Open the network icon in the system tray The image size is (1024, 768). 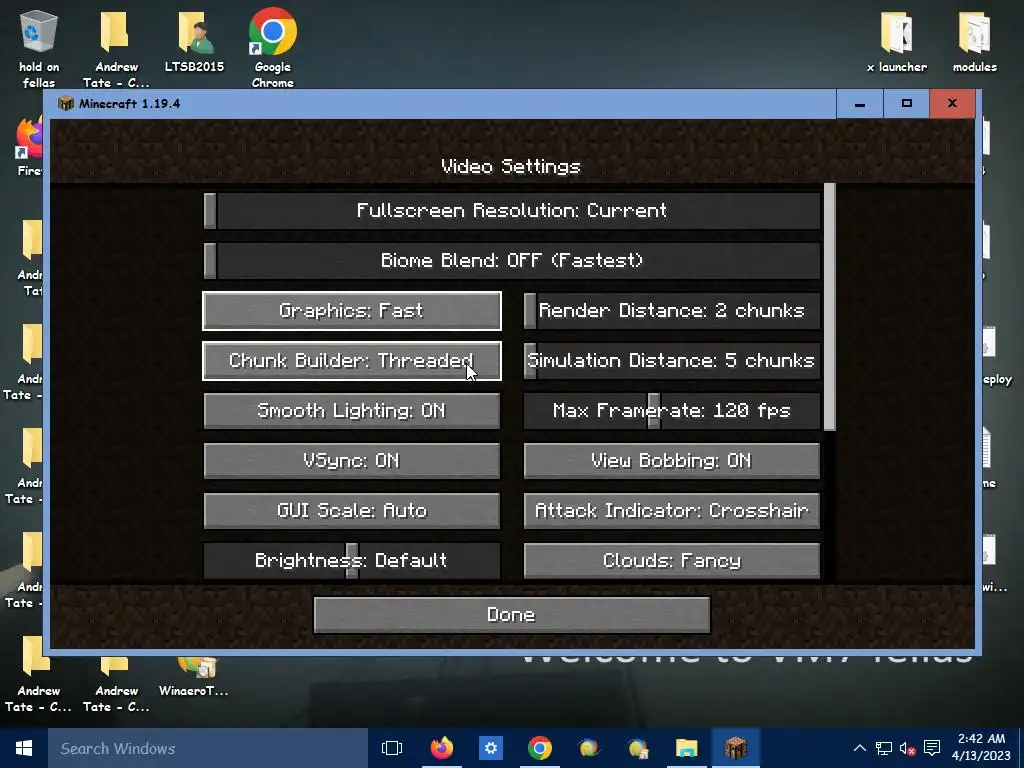tap(884, 748)
